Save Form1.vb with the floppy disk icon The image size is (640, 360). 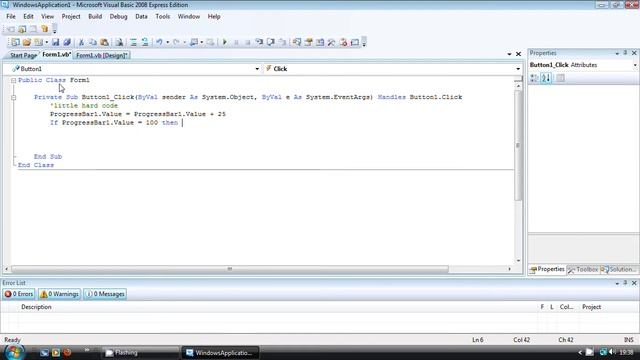(x=56, y=42)
